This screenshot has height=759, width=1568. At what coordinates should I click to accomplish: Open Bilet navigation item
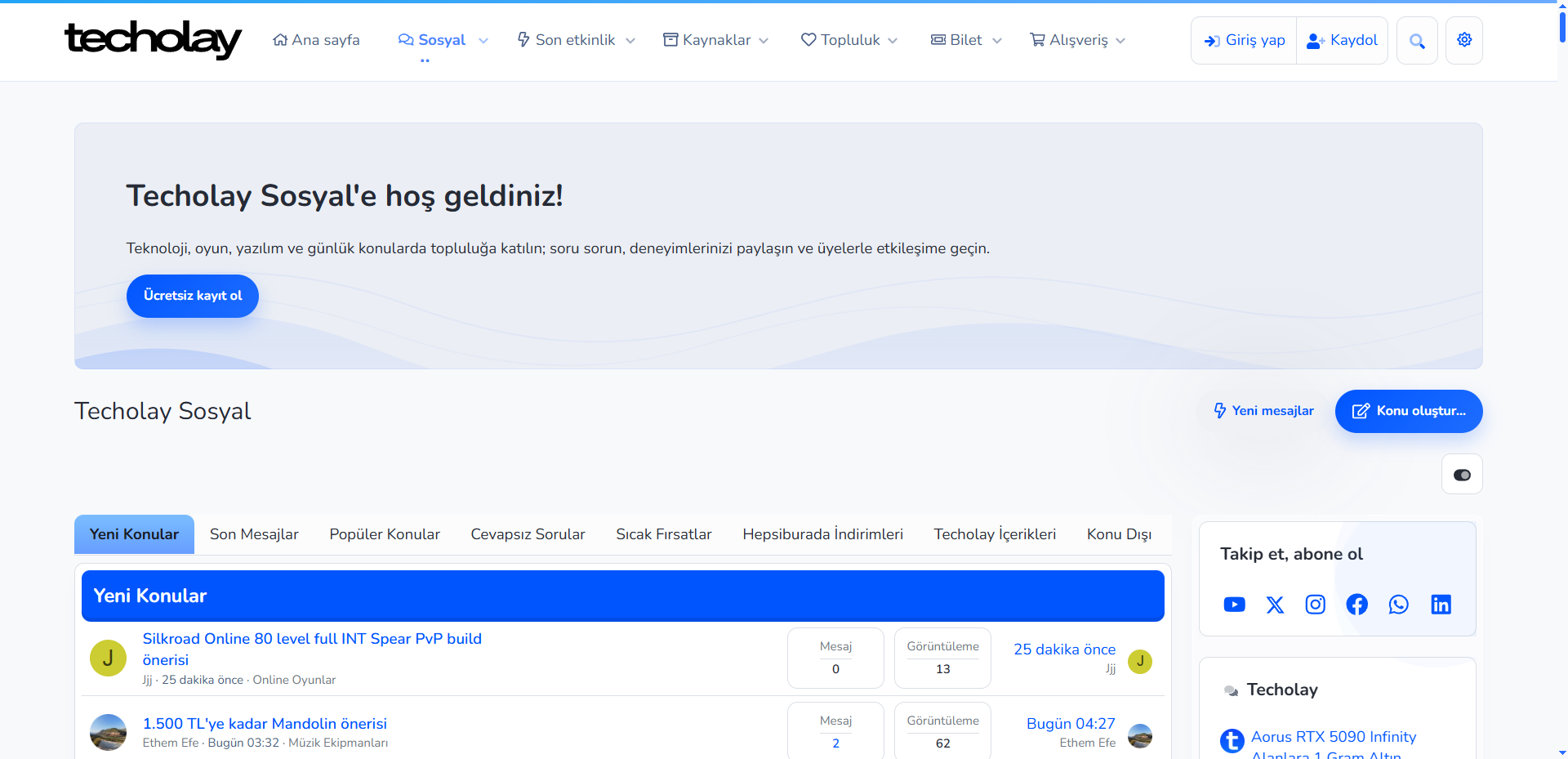pos(956,40)
